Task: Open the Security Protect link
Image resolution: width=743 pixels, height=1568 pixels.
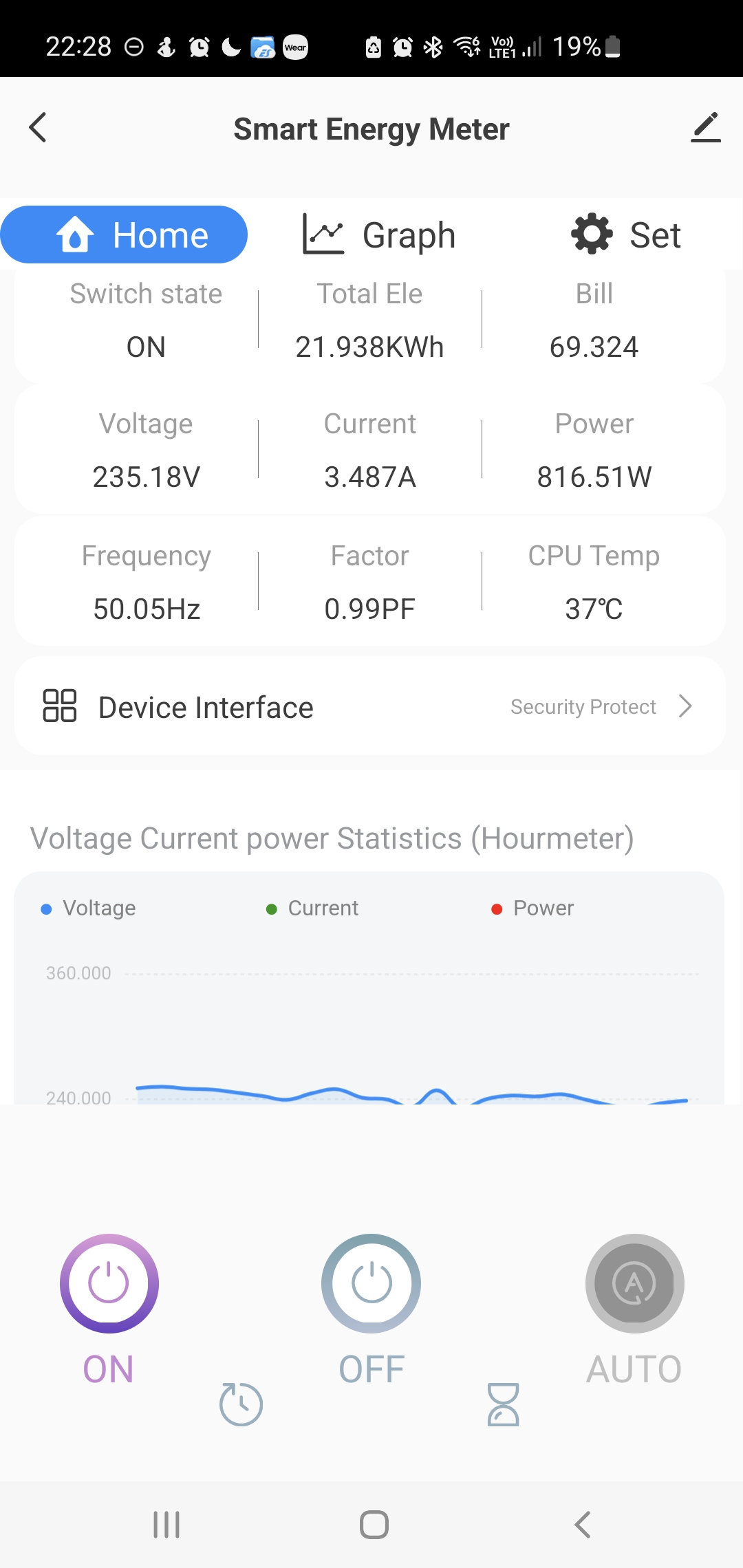Action: [583, 707]
